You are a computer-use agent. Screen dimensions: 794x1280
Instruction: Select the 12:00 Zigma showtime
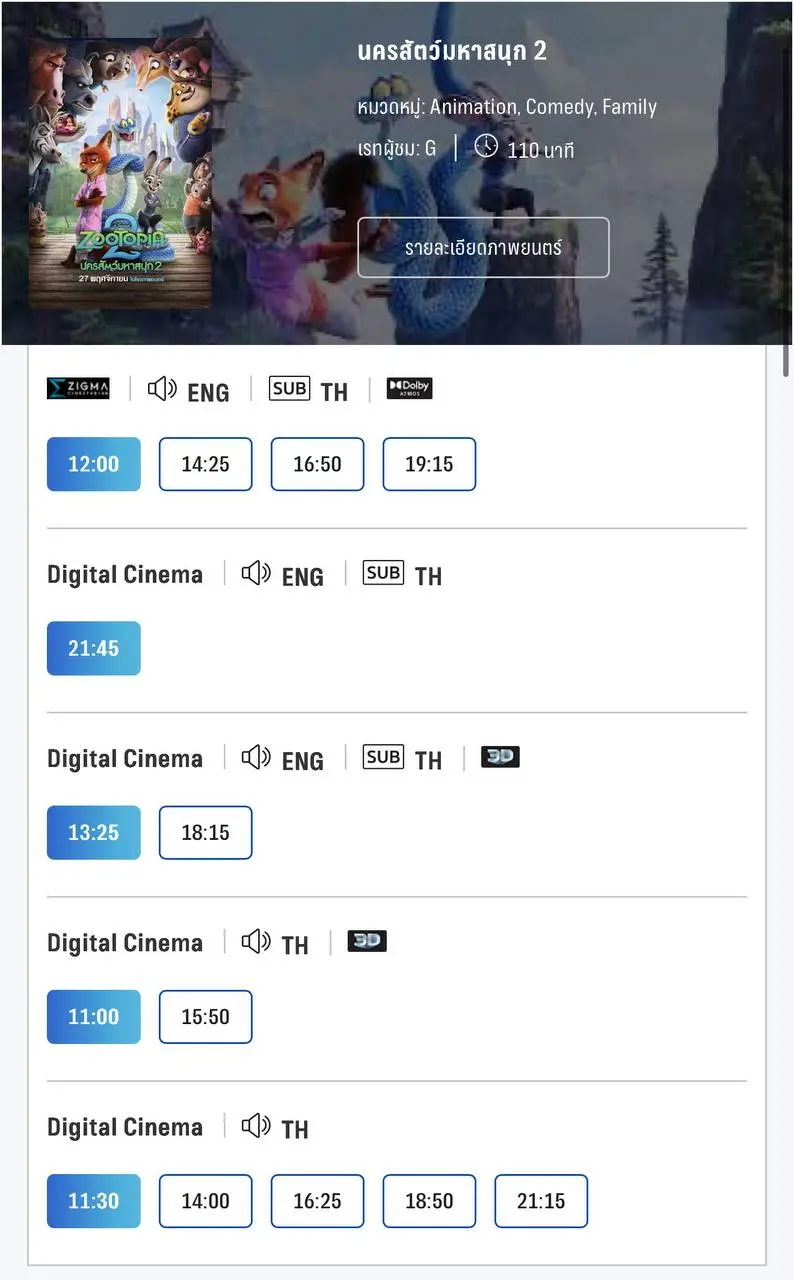point(94,464)
